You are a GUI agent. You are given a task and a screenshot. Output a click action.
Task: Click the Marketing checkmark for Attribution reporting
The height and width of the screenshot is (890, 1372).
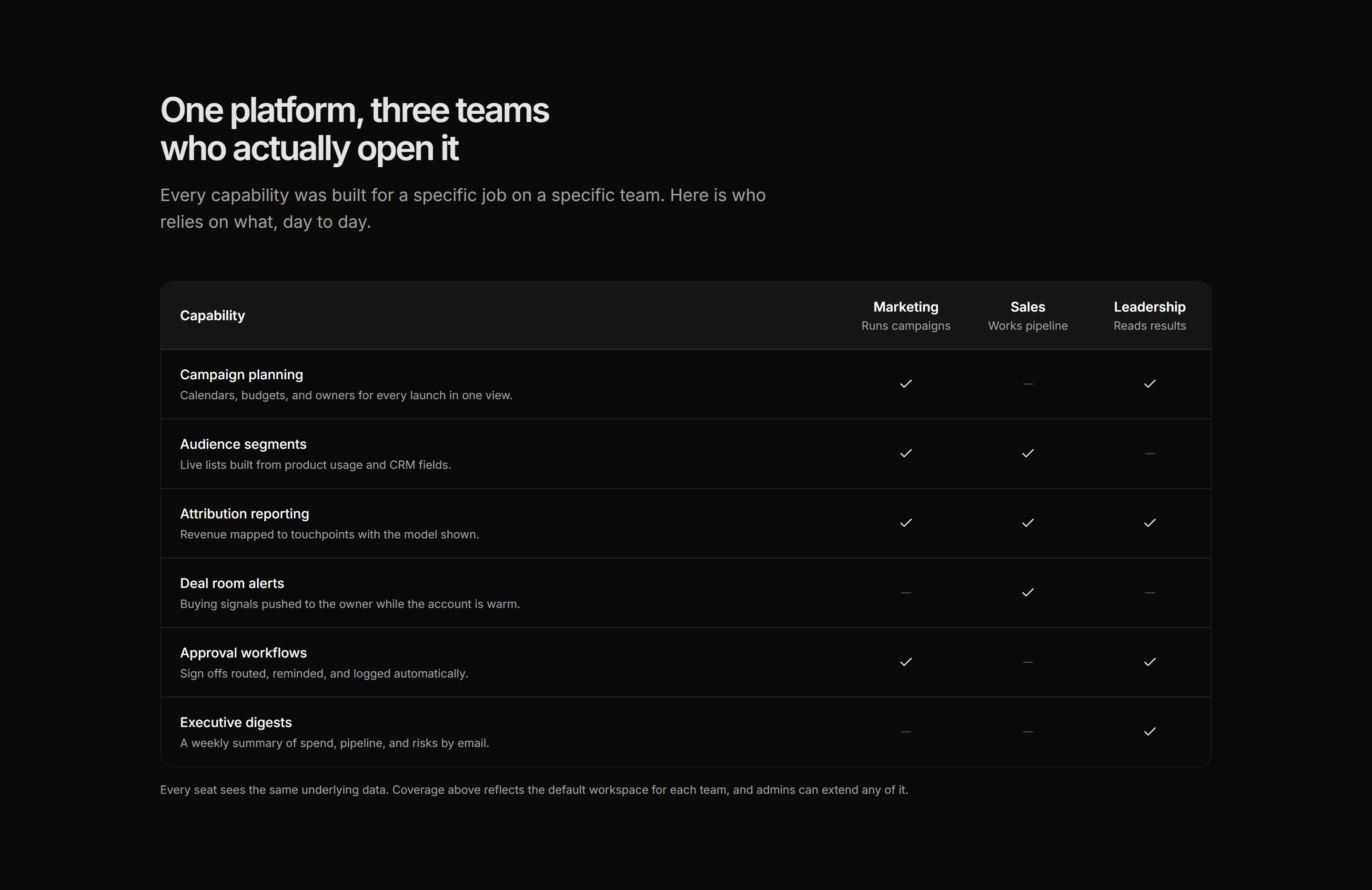906,523
